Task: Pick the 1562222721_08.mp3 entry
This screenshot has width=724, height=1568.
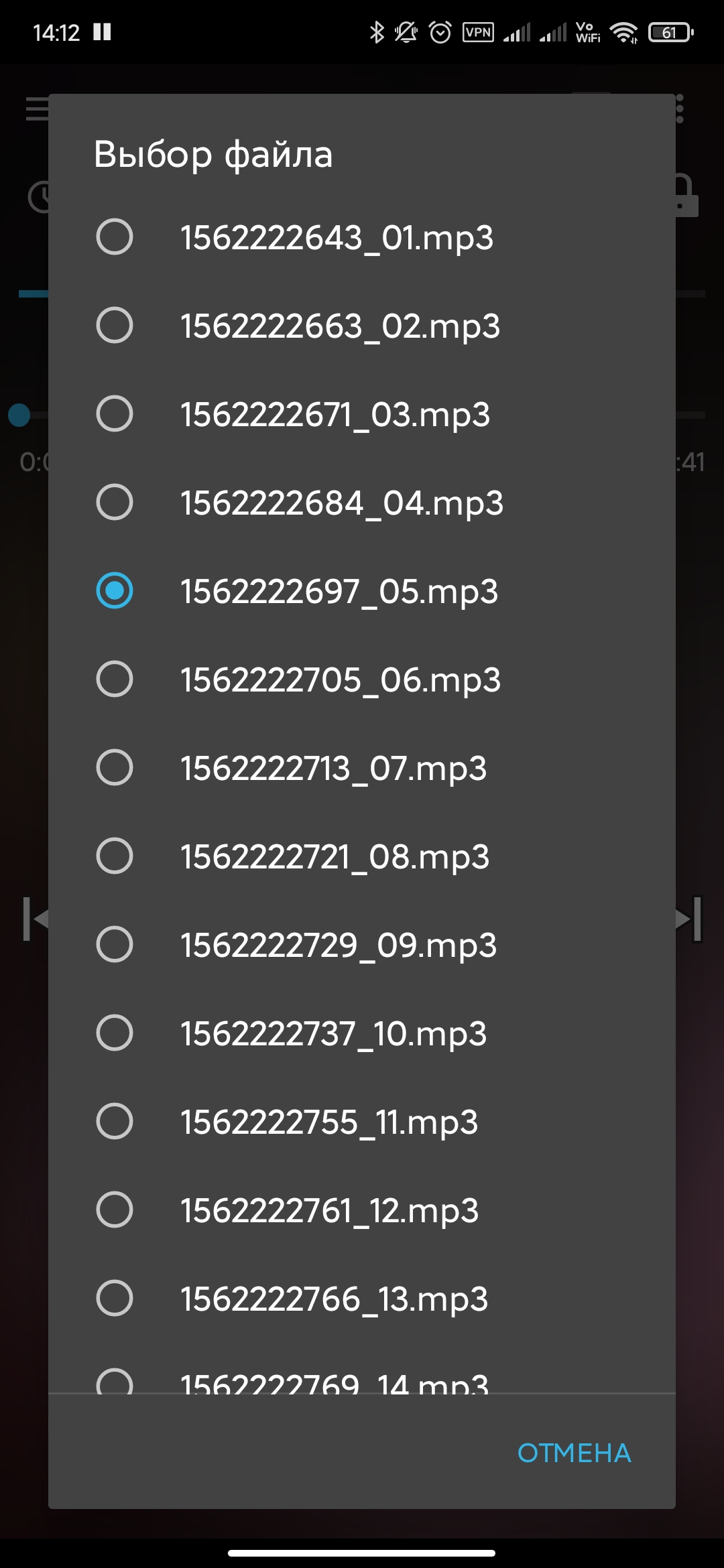Action: [x=335, y=856]
